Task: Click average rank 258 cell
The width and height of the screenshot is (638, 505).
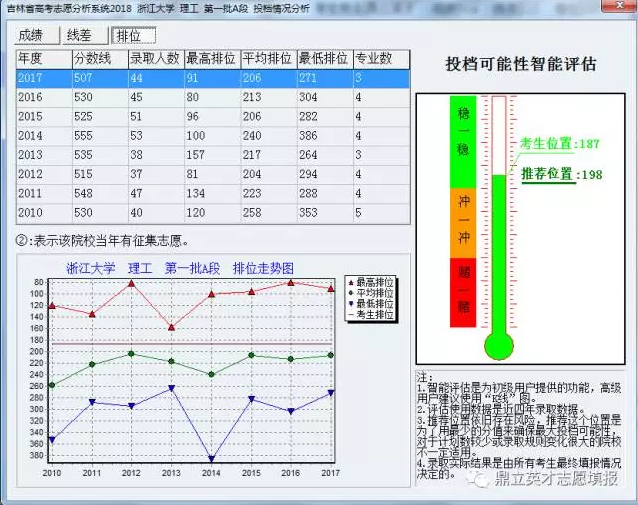Action: pyautogui.click(x=269, y=213)
